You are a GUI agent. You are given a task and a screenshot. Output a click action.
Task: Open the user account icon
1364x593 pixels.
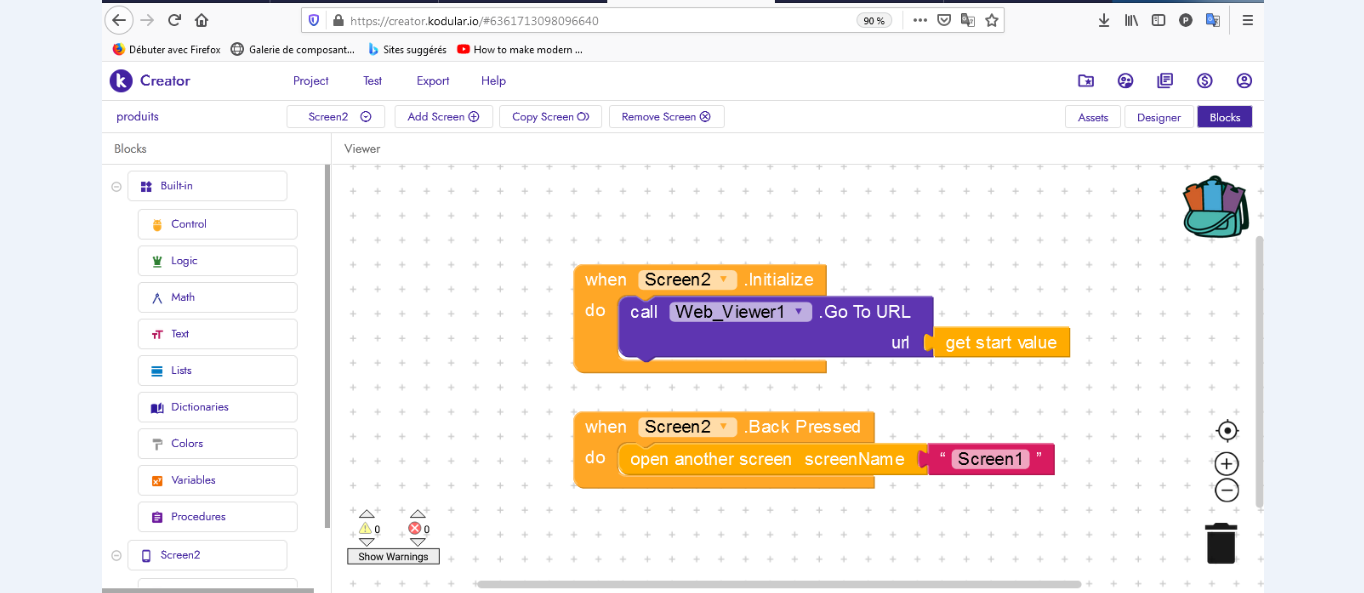(1244, 81)
